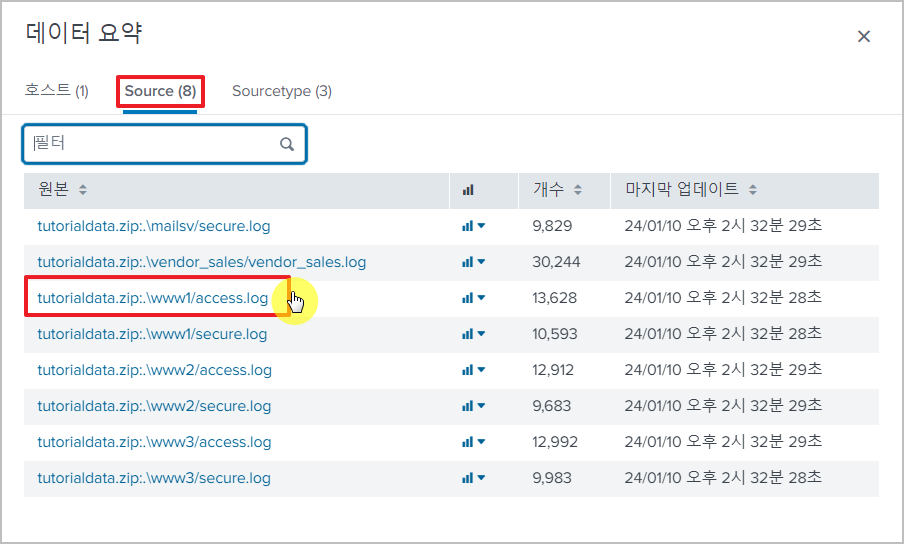The width and height of the screenshot is (904, 544).
Task: Focus the 필터 search field
Action: pos(164,143)
